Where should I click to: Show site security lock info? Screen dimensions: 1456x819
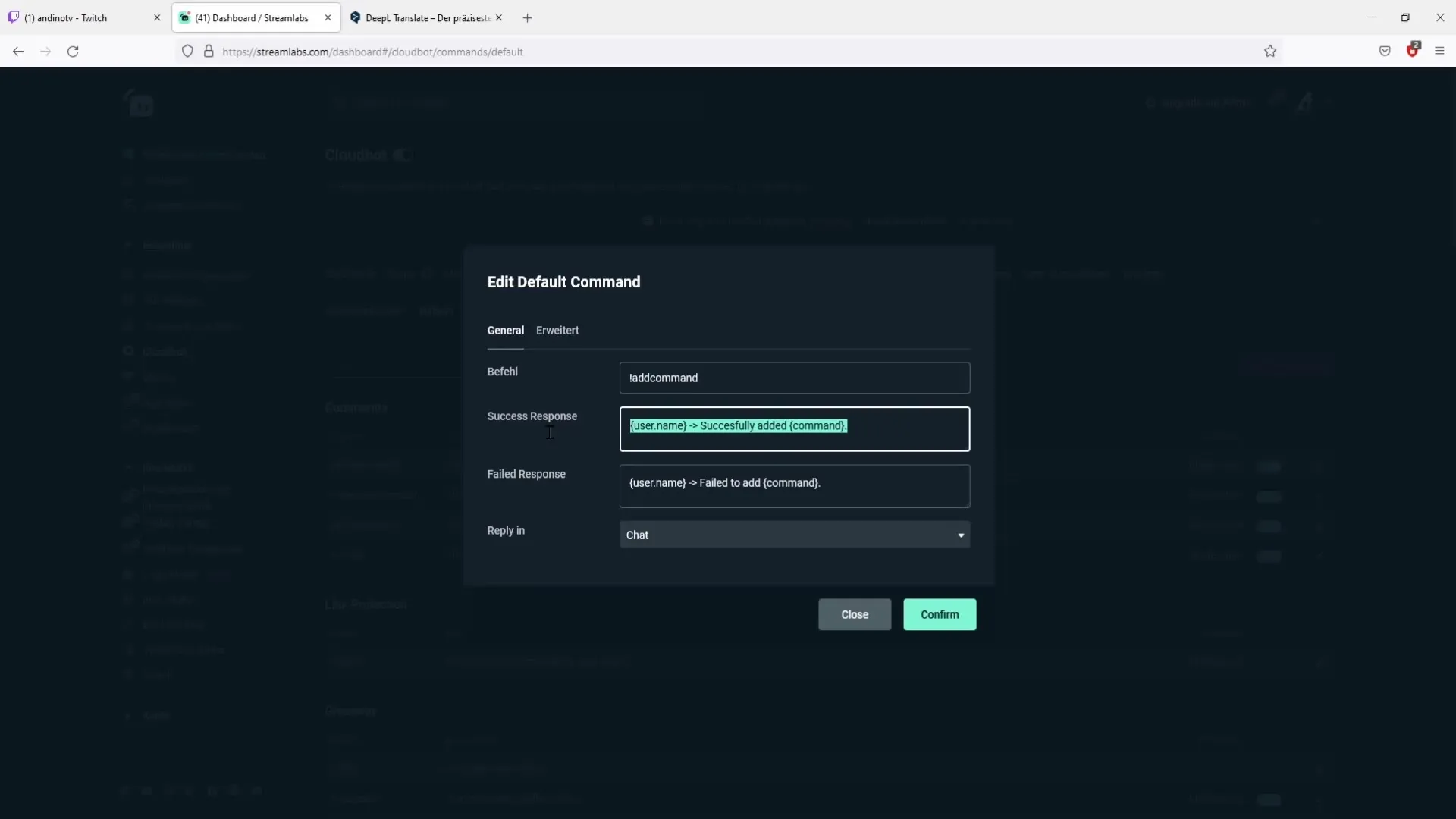209,52
